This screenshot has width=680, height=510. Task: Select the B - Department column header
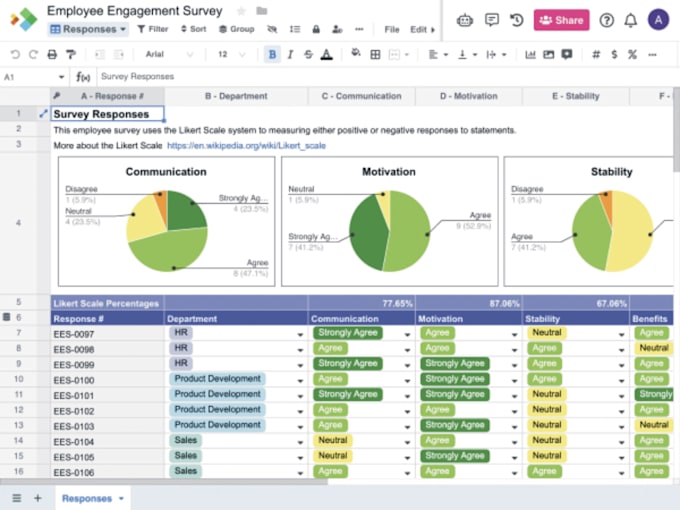point(236,96)
